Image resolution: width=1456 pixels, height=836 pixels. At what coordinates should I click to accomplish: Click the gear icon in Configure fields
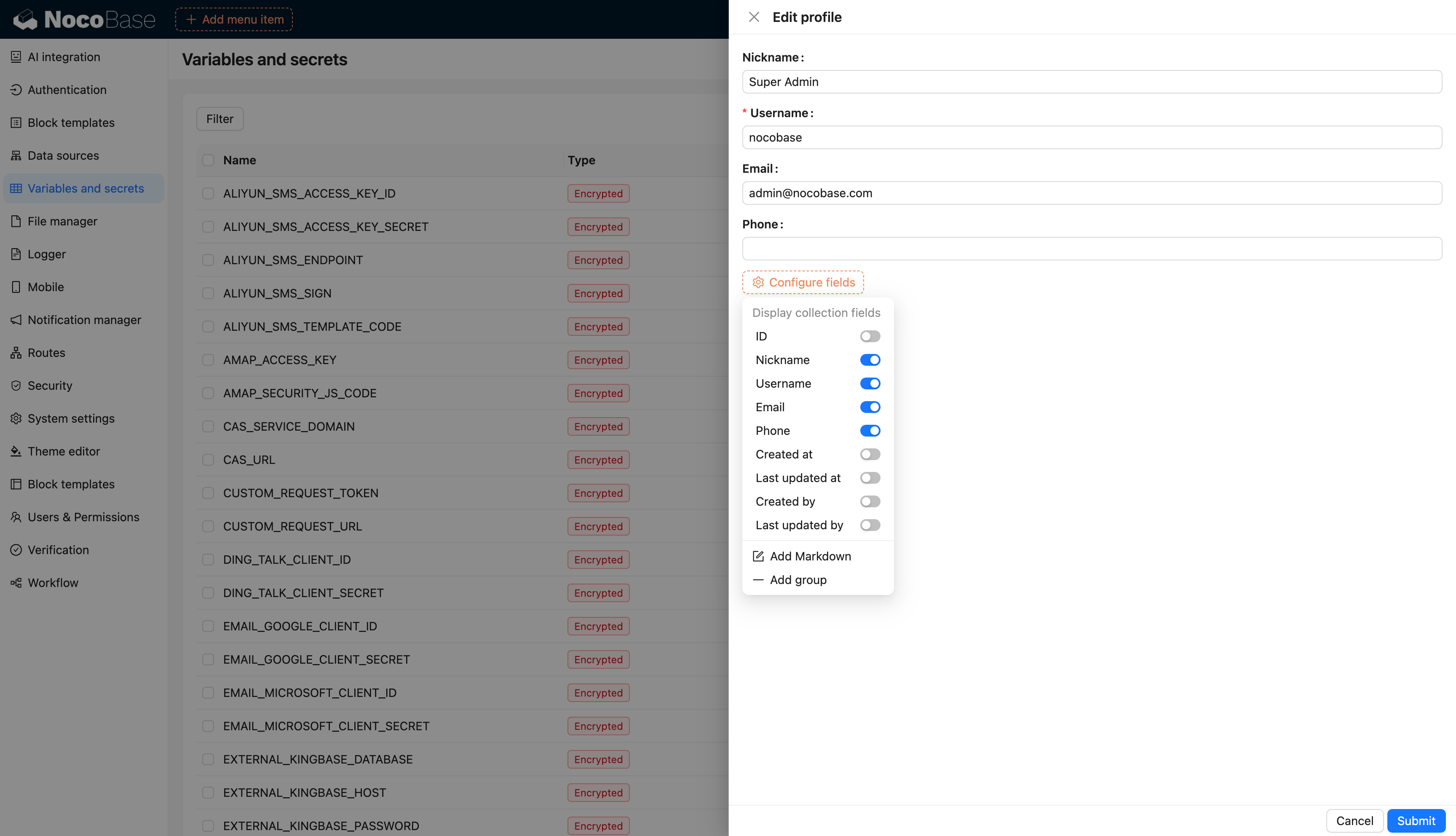click(758, 282)
